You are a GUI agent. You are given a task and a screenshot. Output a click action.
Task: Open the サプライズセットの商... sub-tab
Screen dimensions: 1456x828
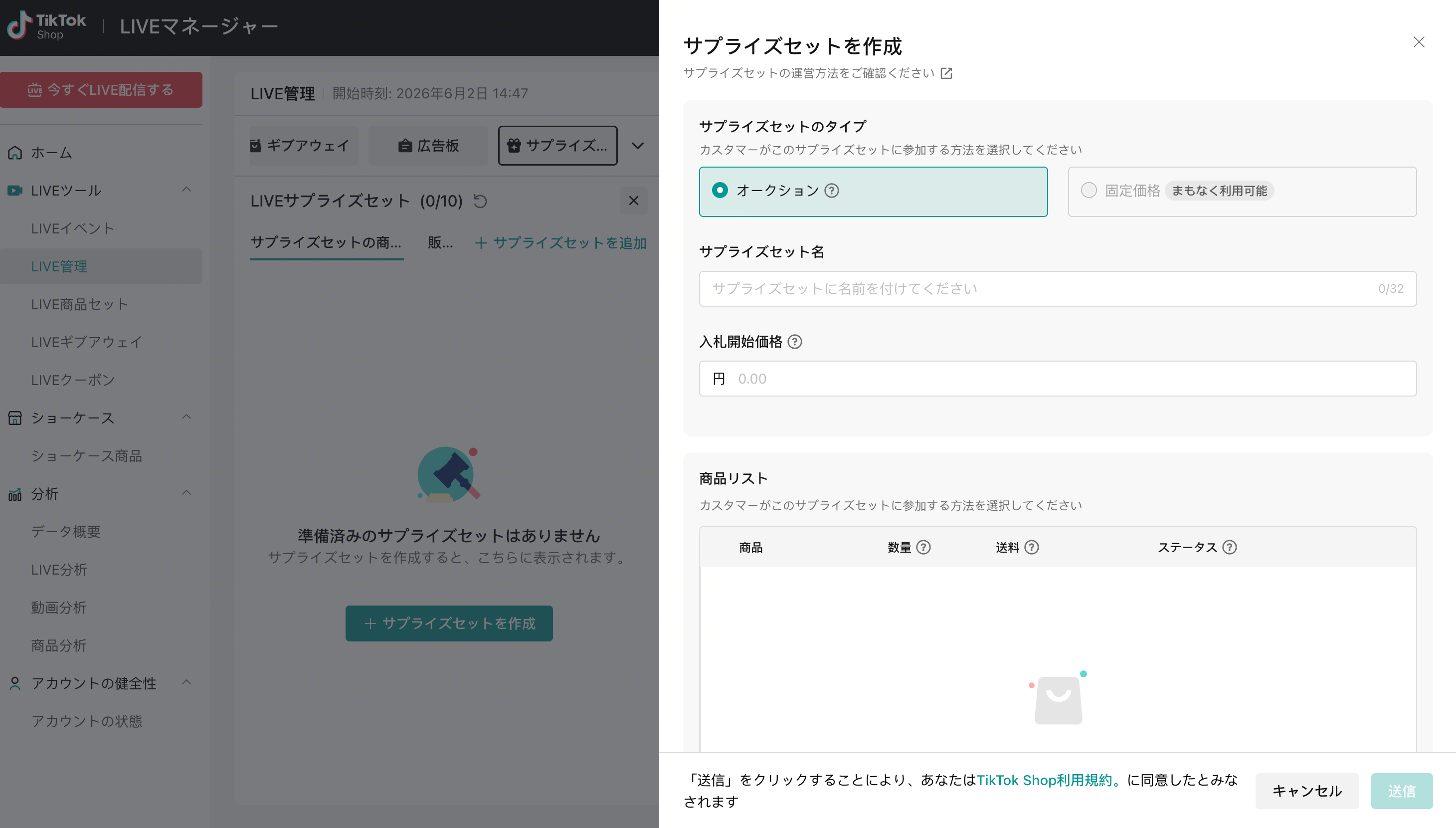(327, 243)
